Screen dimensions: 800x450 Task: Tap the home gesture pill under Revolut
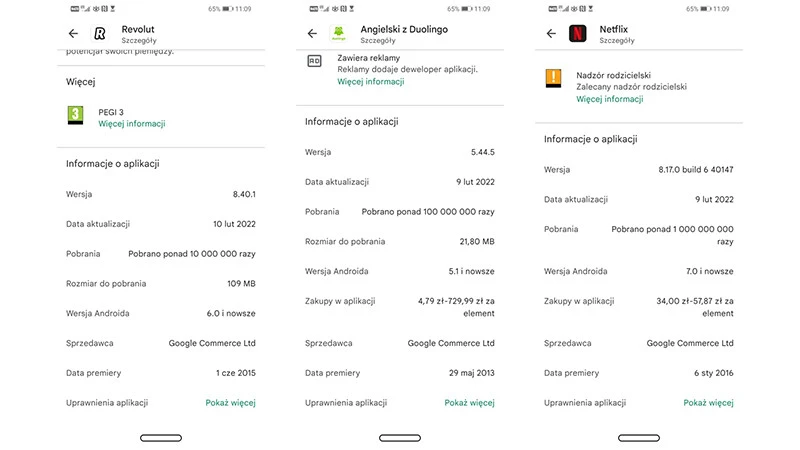[161, 437]
